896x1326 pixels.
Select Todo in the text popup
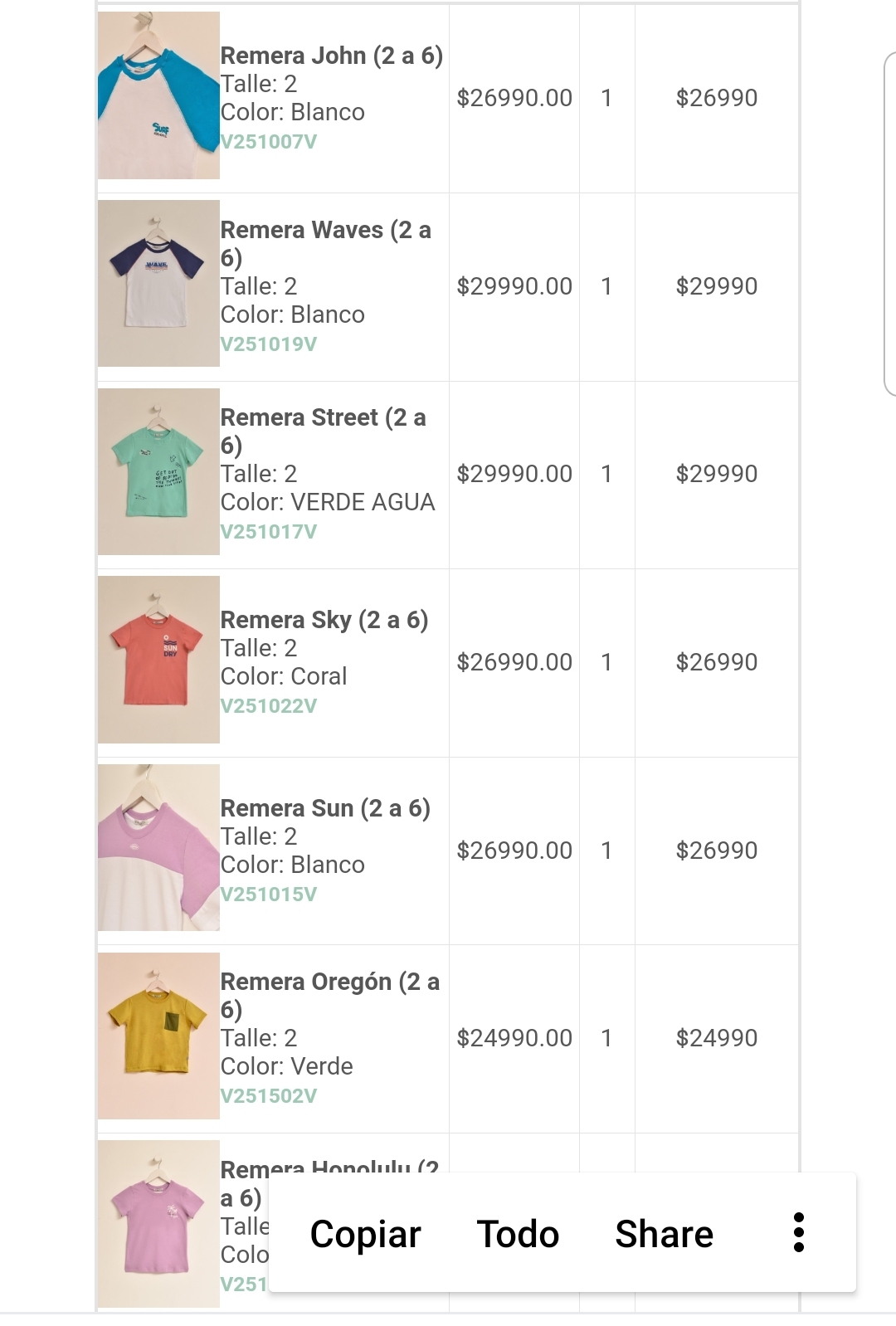[x=518, y=1234]
